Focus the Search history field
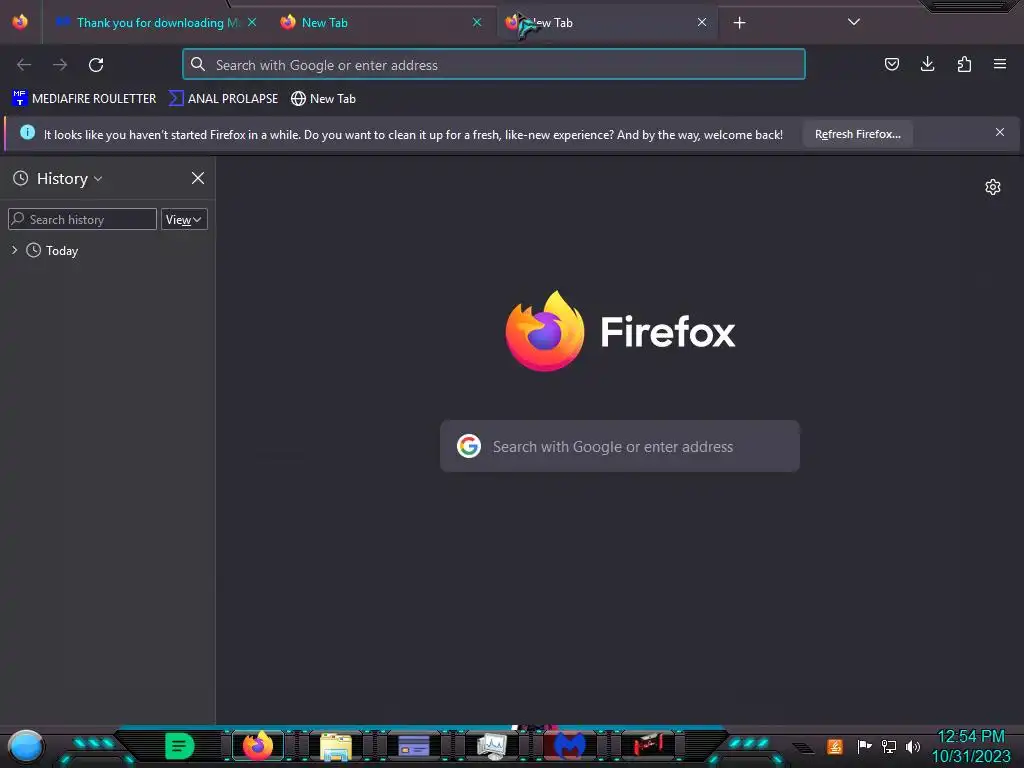This screenshot has height=768, width=1024. [x=82, y=219]
